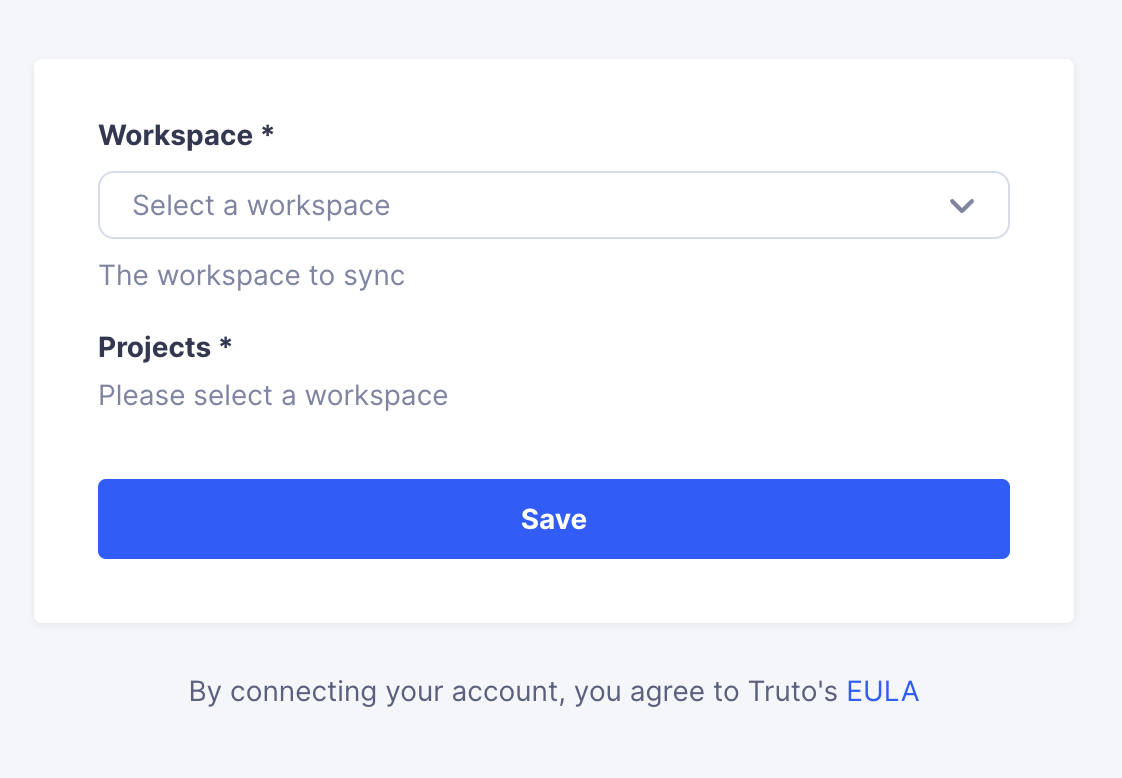The image size is (1122, 778).
Task: Click the blue Save button
Action: click(553, 519)
